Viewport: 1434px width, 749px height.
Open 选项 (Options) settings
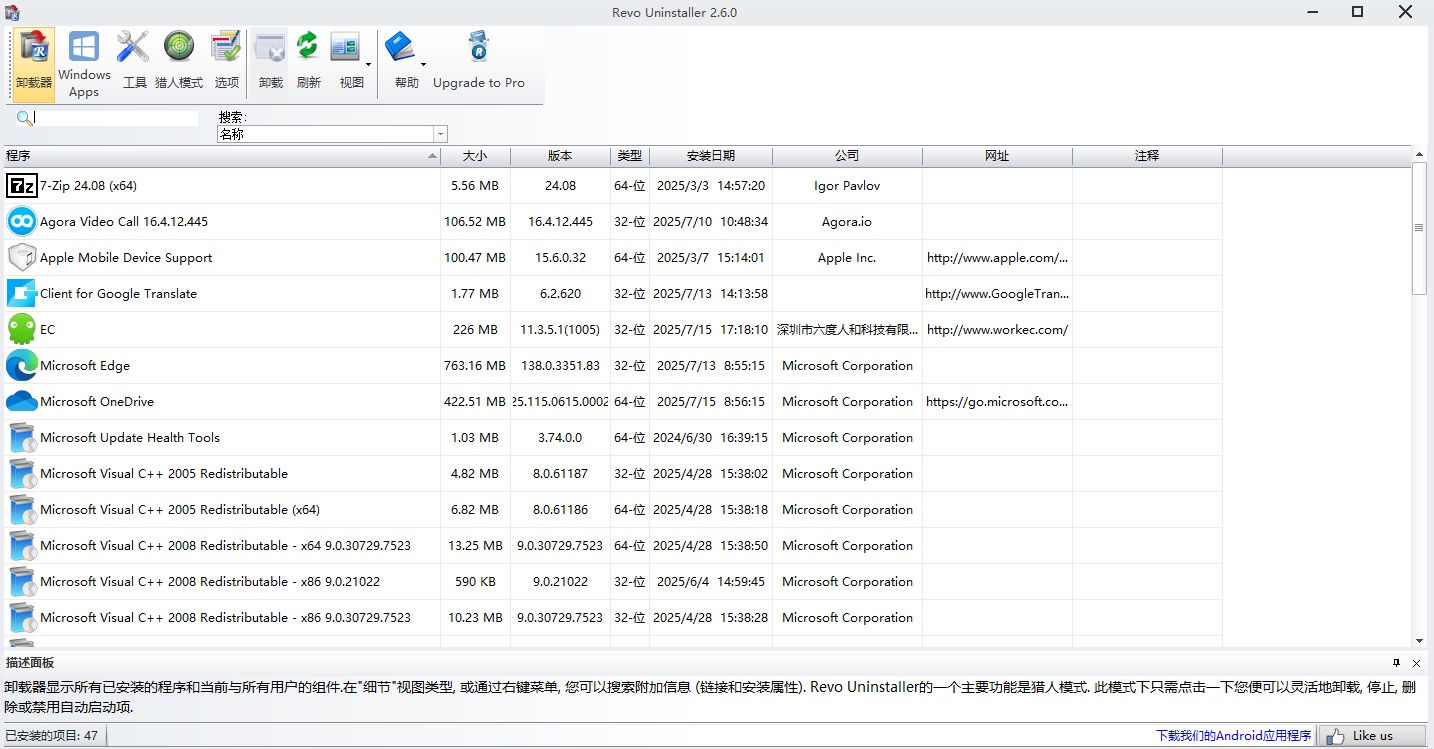(x=227, y=62)
